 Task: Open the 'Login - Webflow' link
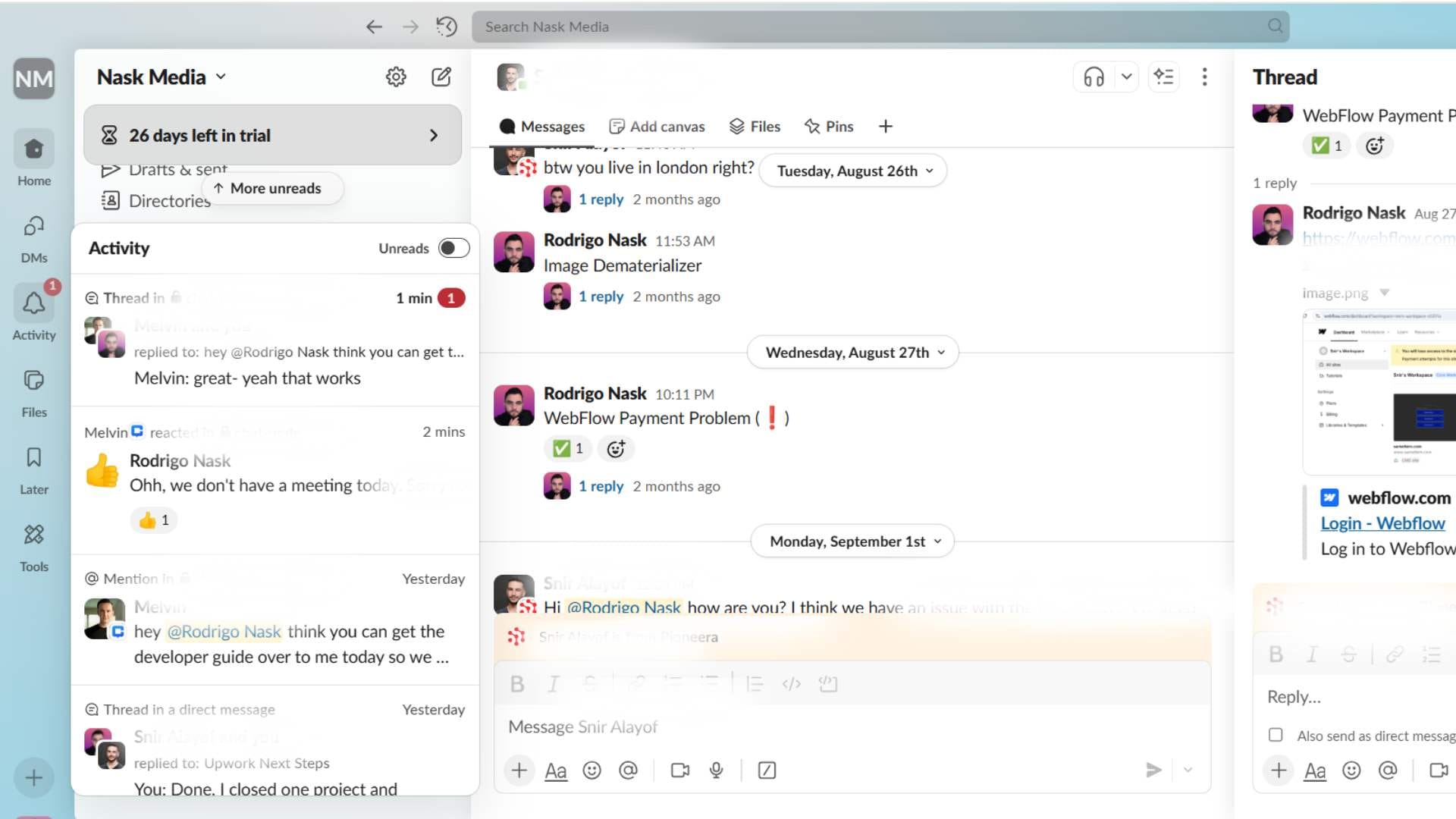(1382, 523)
